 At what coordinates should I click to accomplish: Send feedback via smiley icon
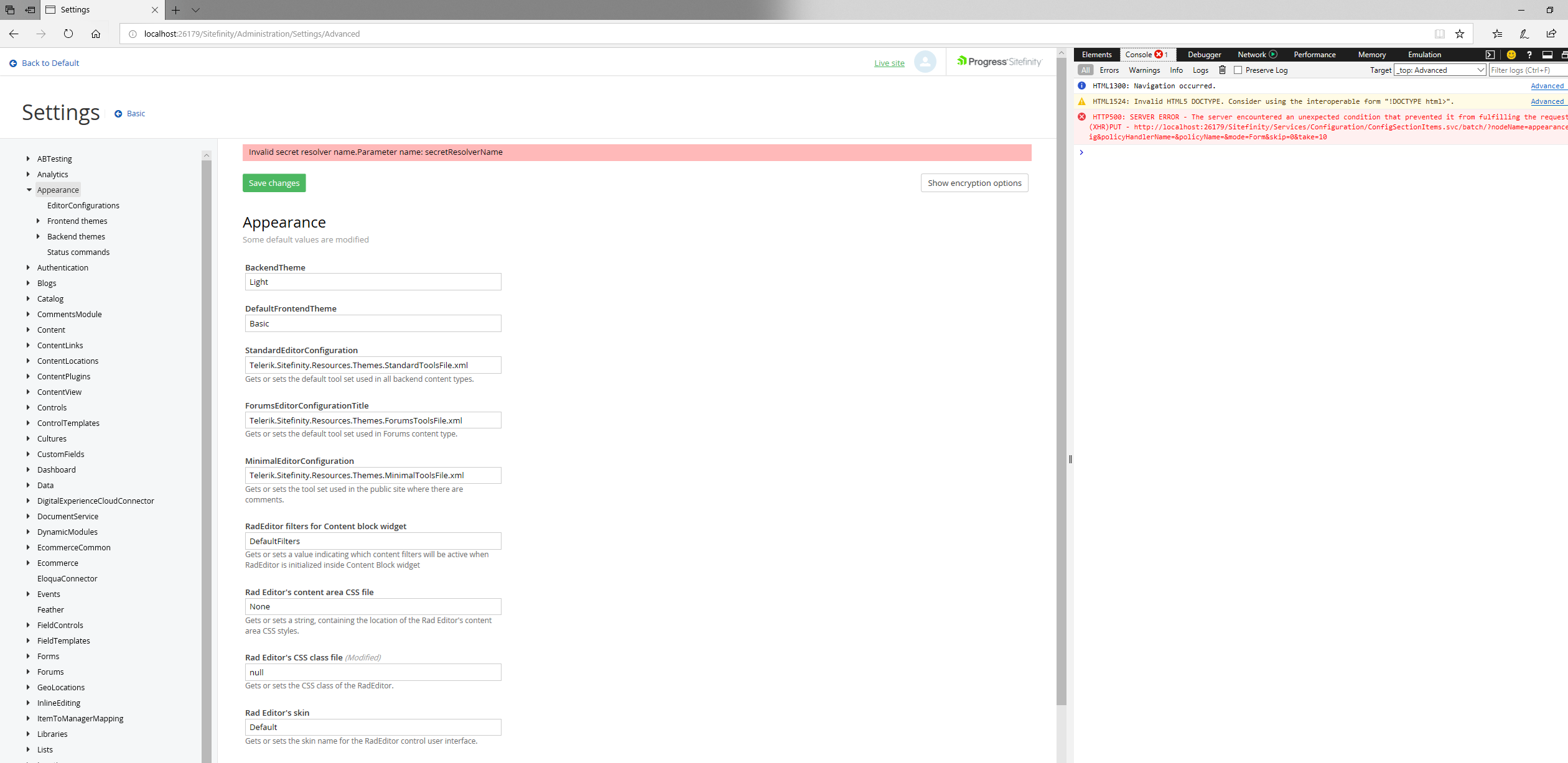tap(1511, 55)
